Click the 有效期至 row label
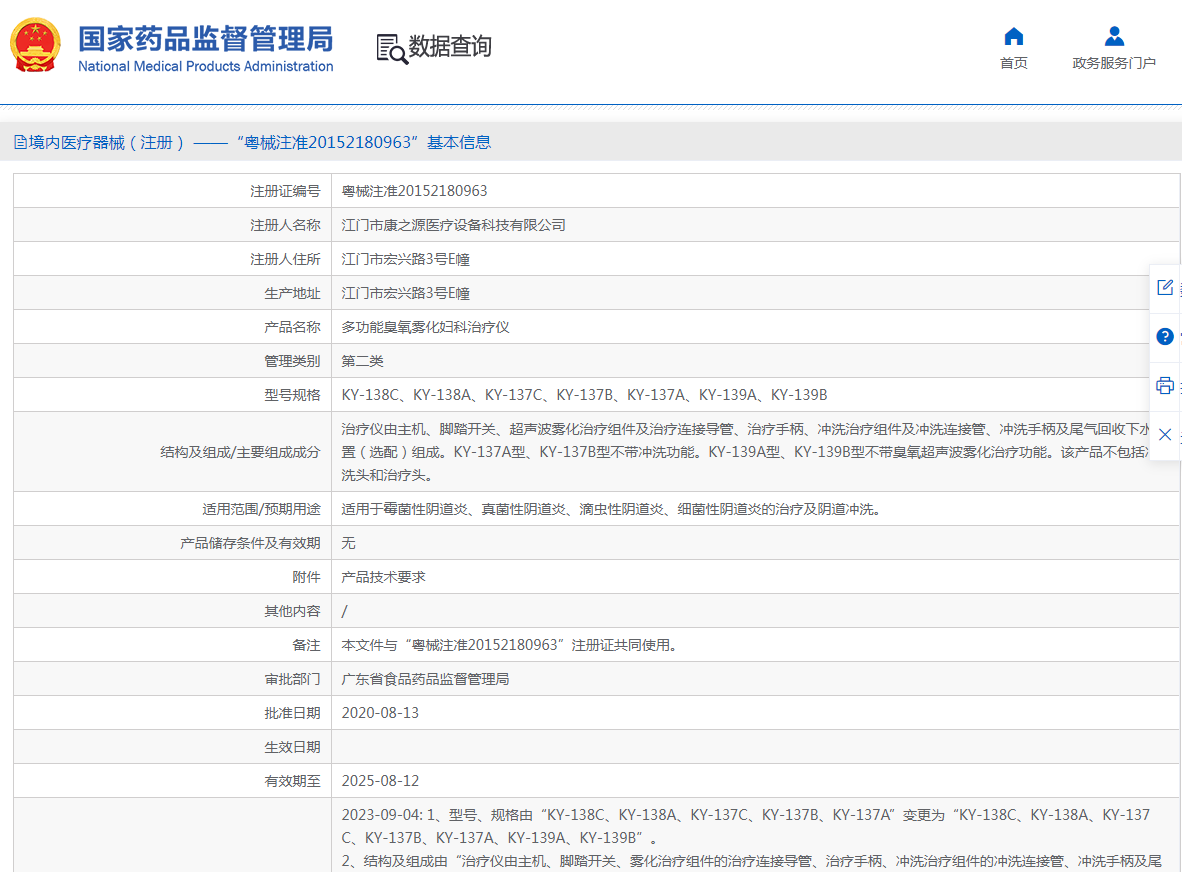This screenshot has height=872, width=1182. pyautogui.click(x=292, y=781)
